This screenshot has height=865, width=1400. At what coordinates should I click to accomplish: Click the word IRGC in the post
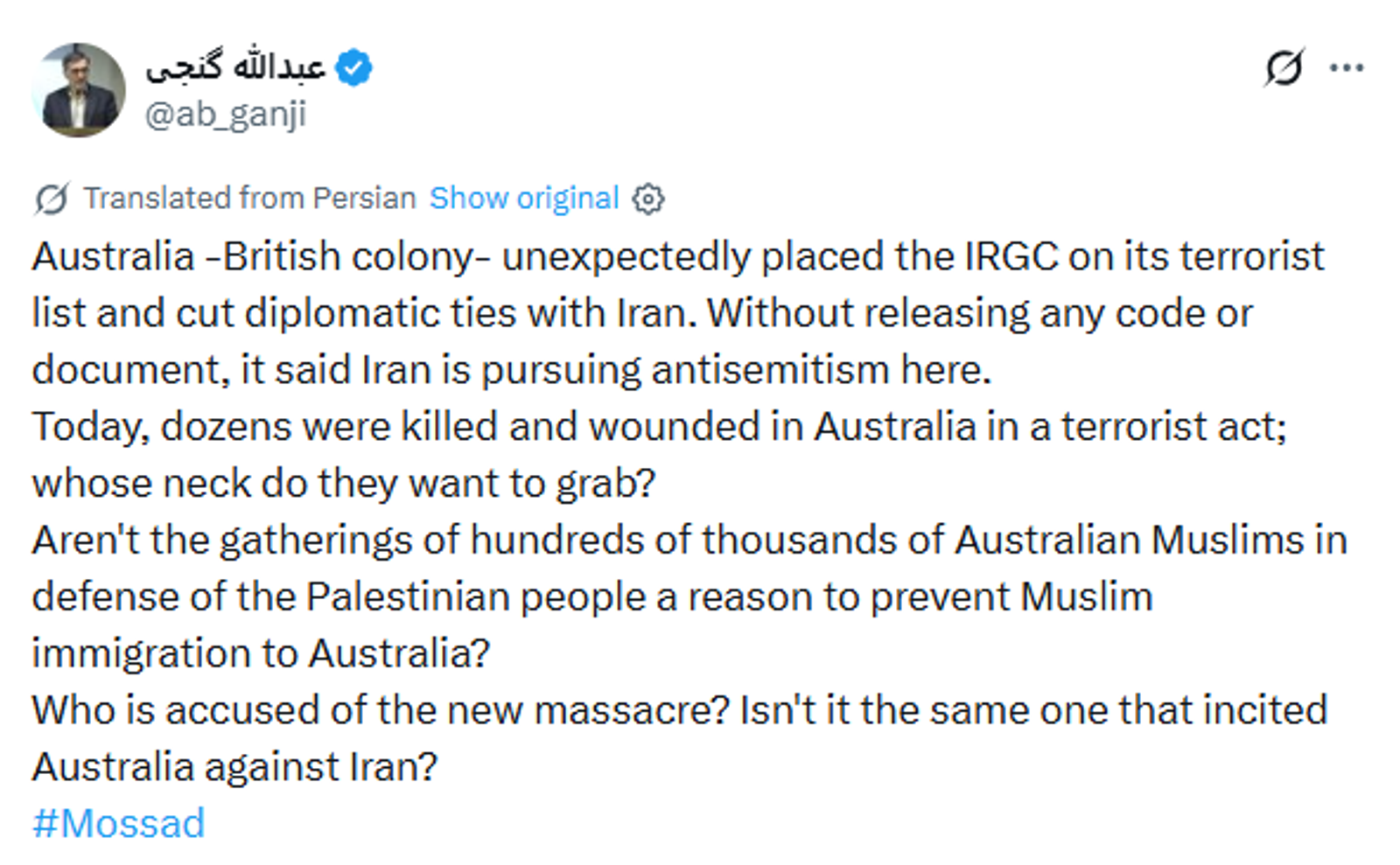(1011, 256)
